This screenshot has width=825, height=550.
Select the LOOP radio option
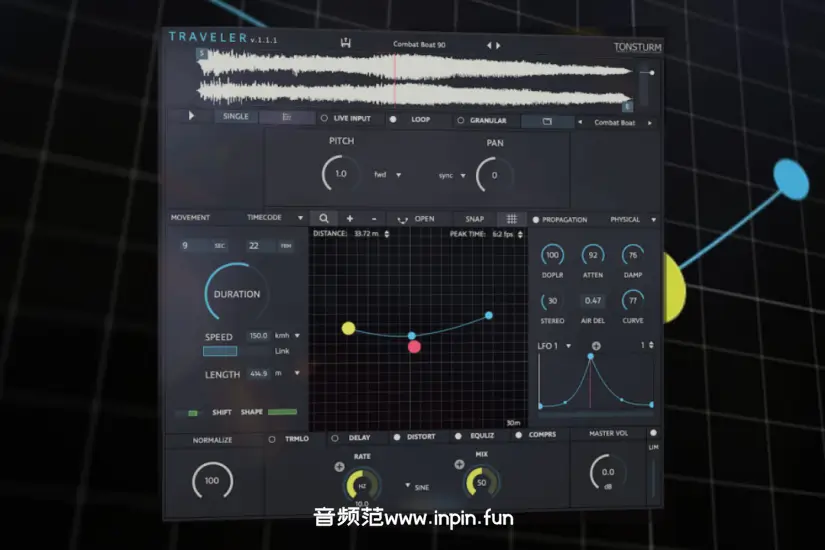(x=393, y=119)
